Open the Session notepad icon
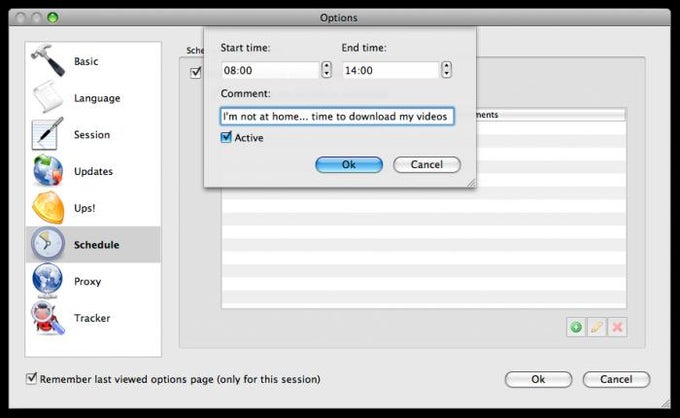Image resolution: width=680 pixels, height=418 pixels. click(48, 134)
